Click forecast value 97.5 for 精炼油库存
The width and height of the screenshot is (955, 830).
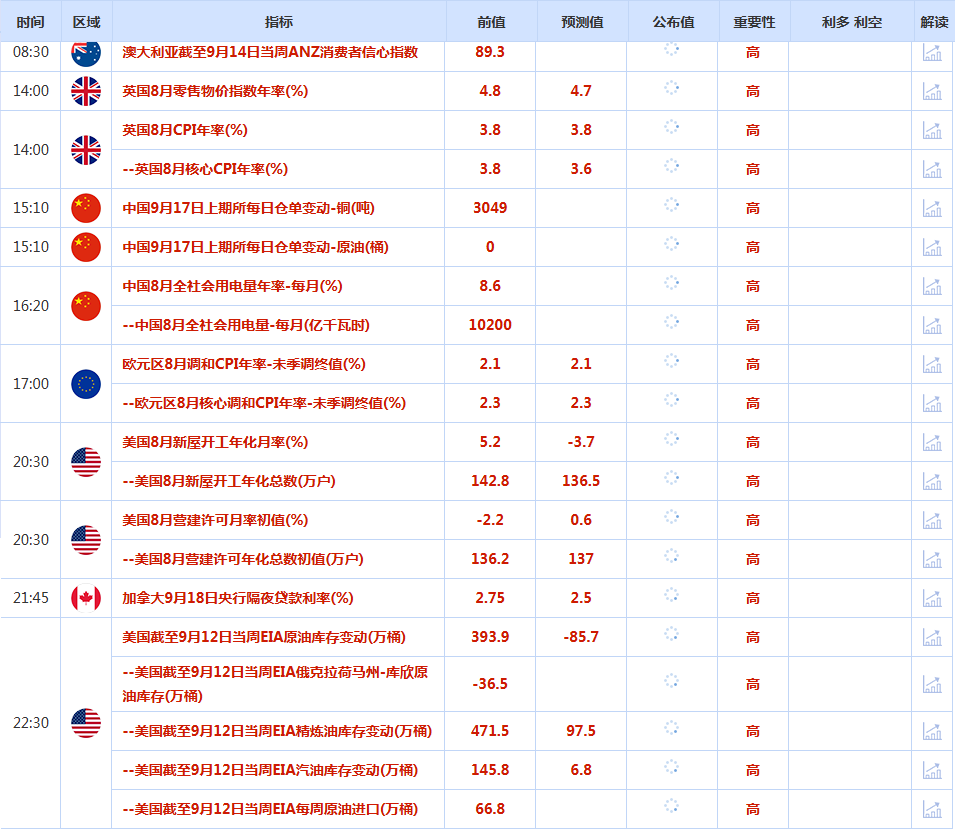[x=581, y=731]
